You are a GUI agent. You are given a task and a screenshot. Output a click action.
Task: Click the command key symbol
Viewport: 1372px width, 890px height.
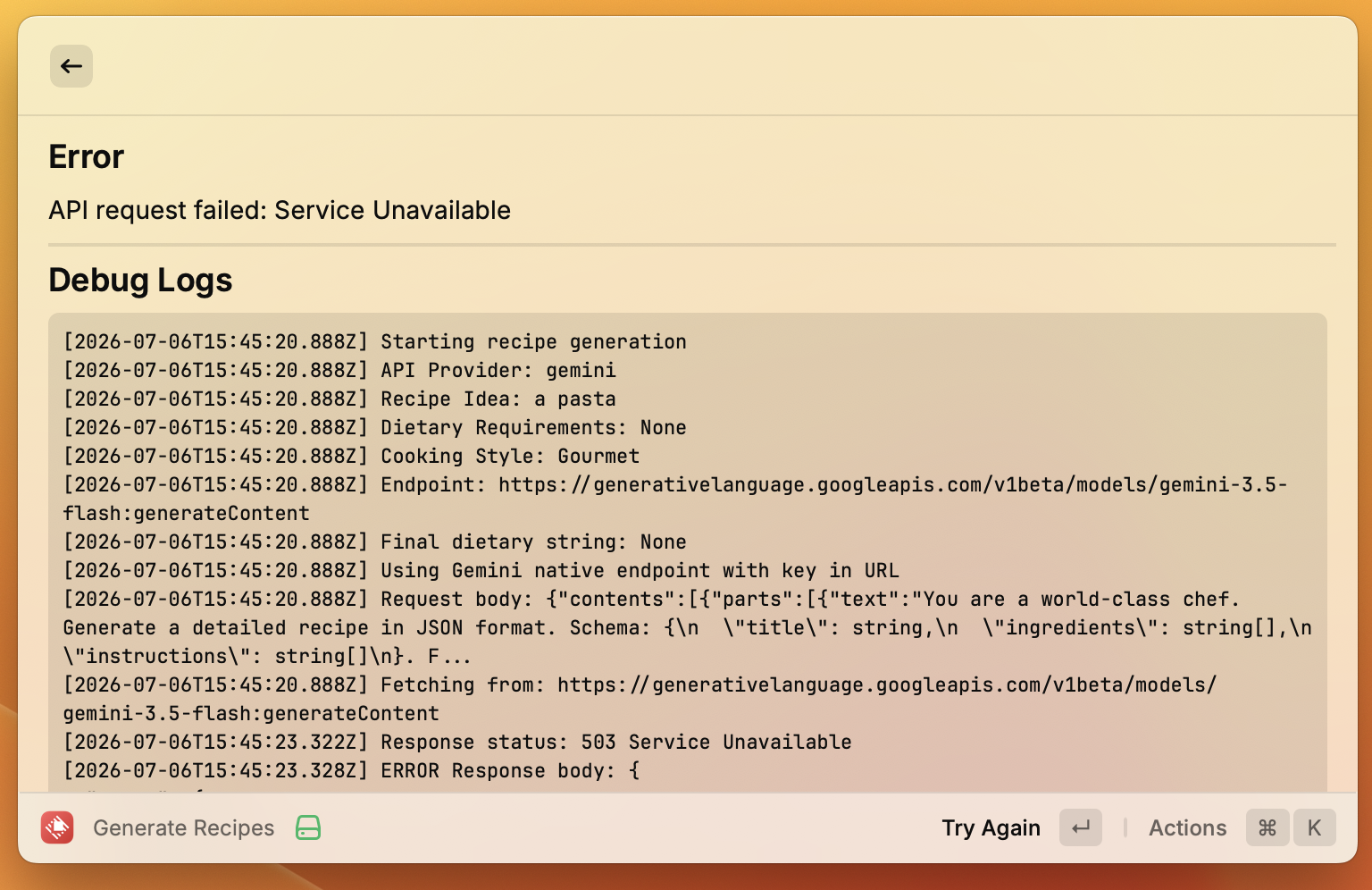(1267, 827)
